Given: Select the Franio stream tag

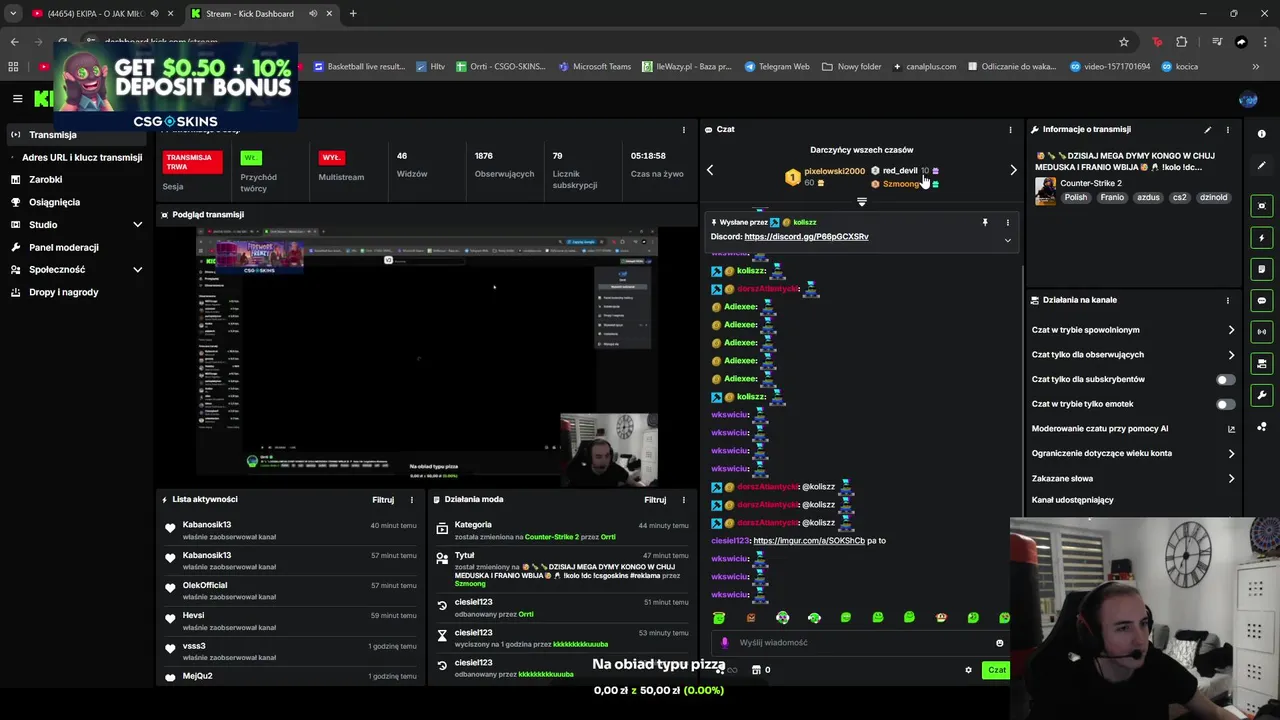Looking at the screenshot, I should [1112, 198].
